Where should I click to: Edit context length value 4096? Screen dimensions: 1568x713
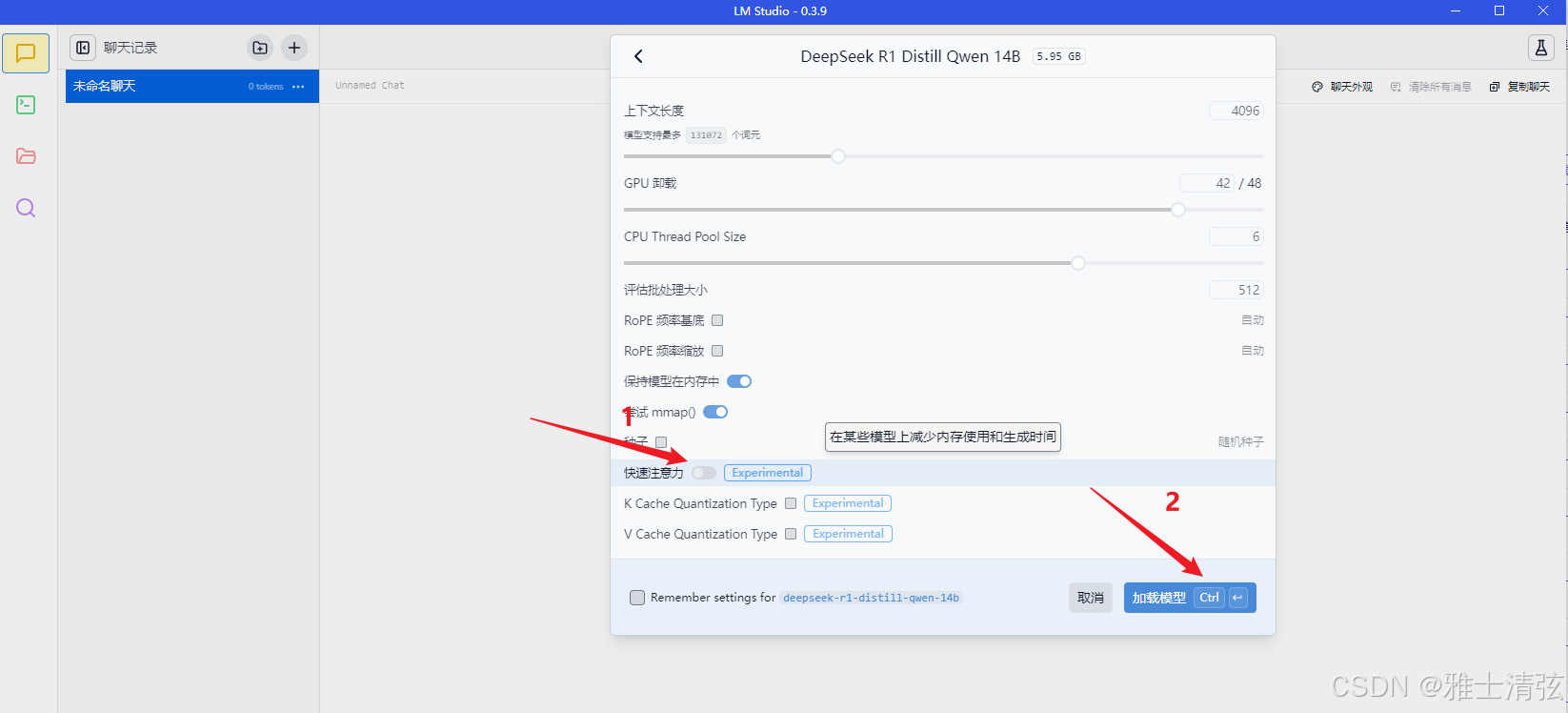1236,111
